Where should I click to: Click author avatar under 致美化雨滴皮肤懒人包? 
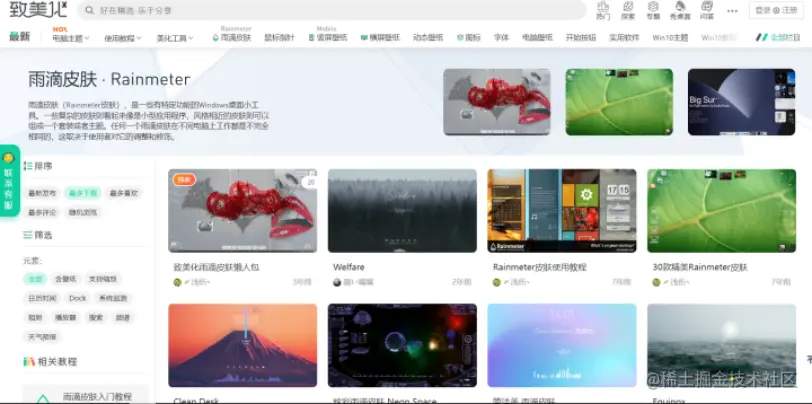coord(178,282)
